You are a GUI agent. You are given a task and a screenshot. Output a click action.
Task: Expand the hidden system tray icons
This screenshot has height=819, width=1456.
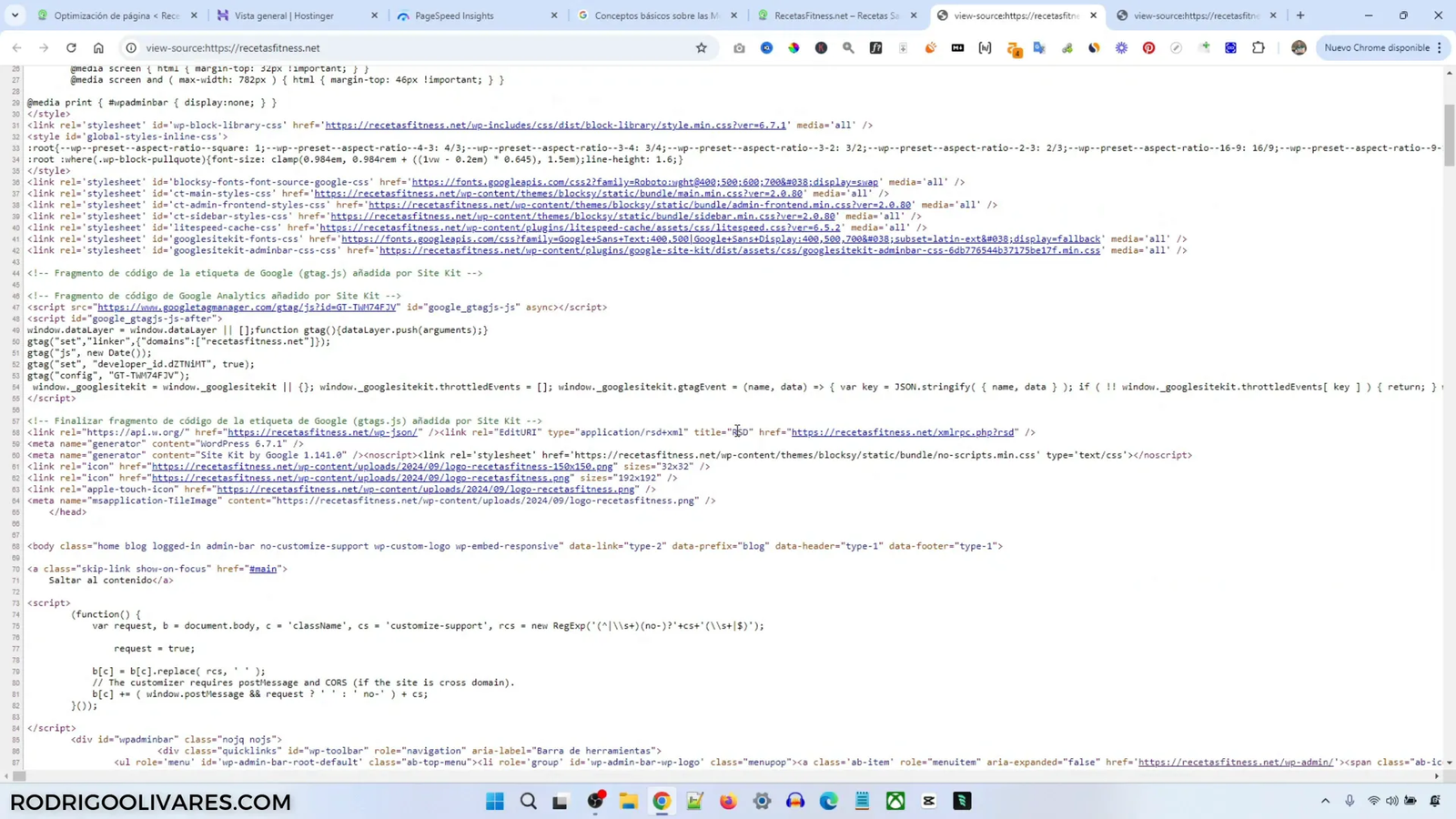point(1327,801)
